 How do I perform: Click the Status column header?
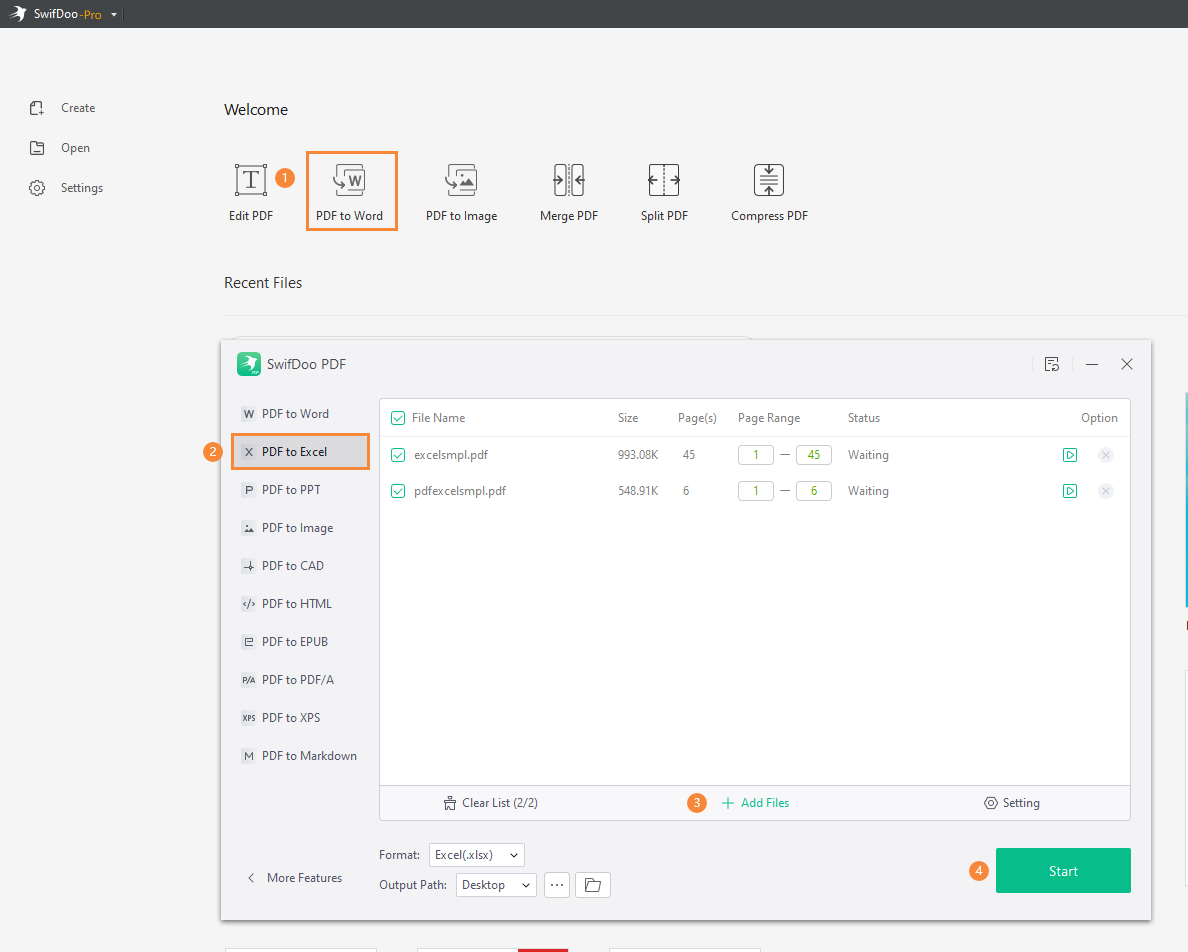click(x=864, y=418)
